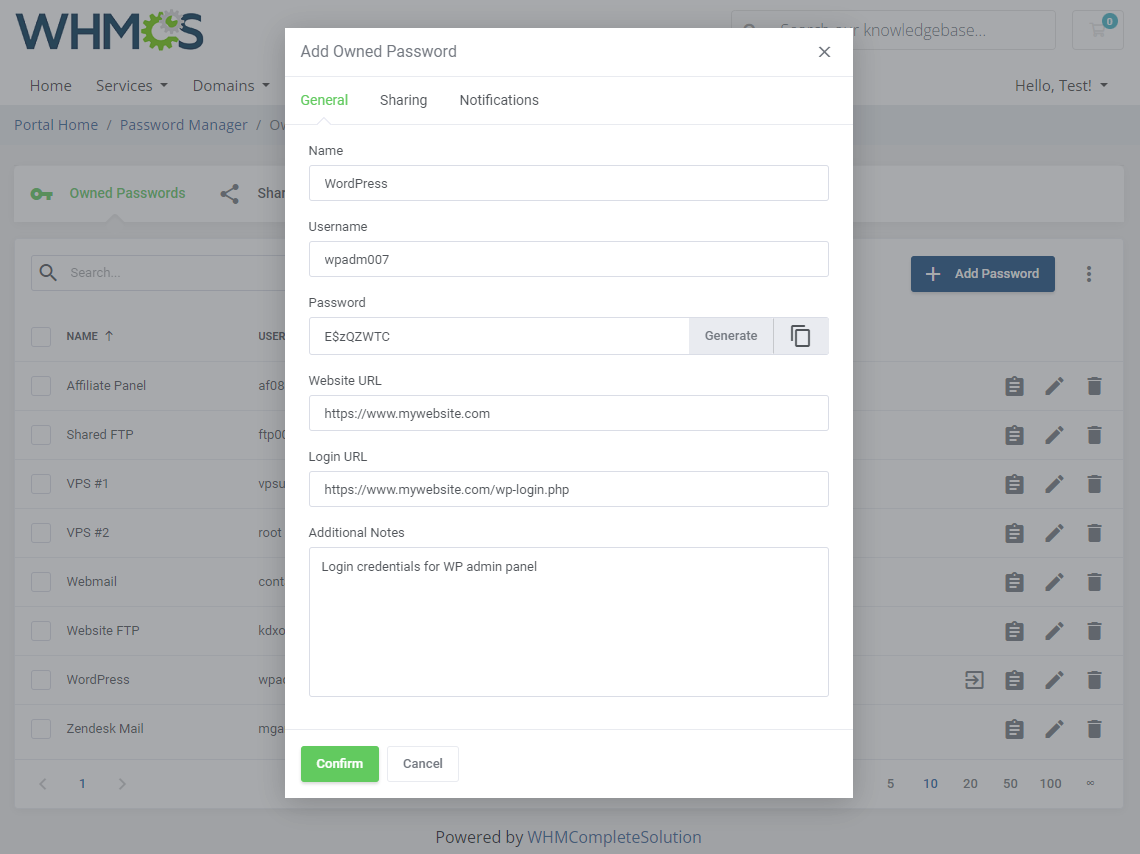Click the Additional Notes text area
Image resolution: width=1140 pixels, height=854 pixels.
(569, 622)
